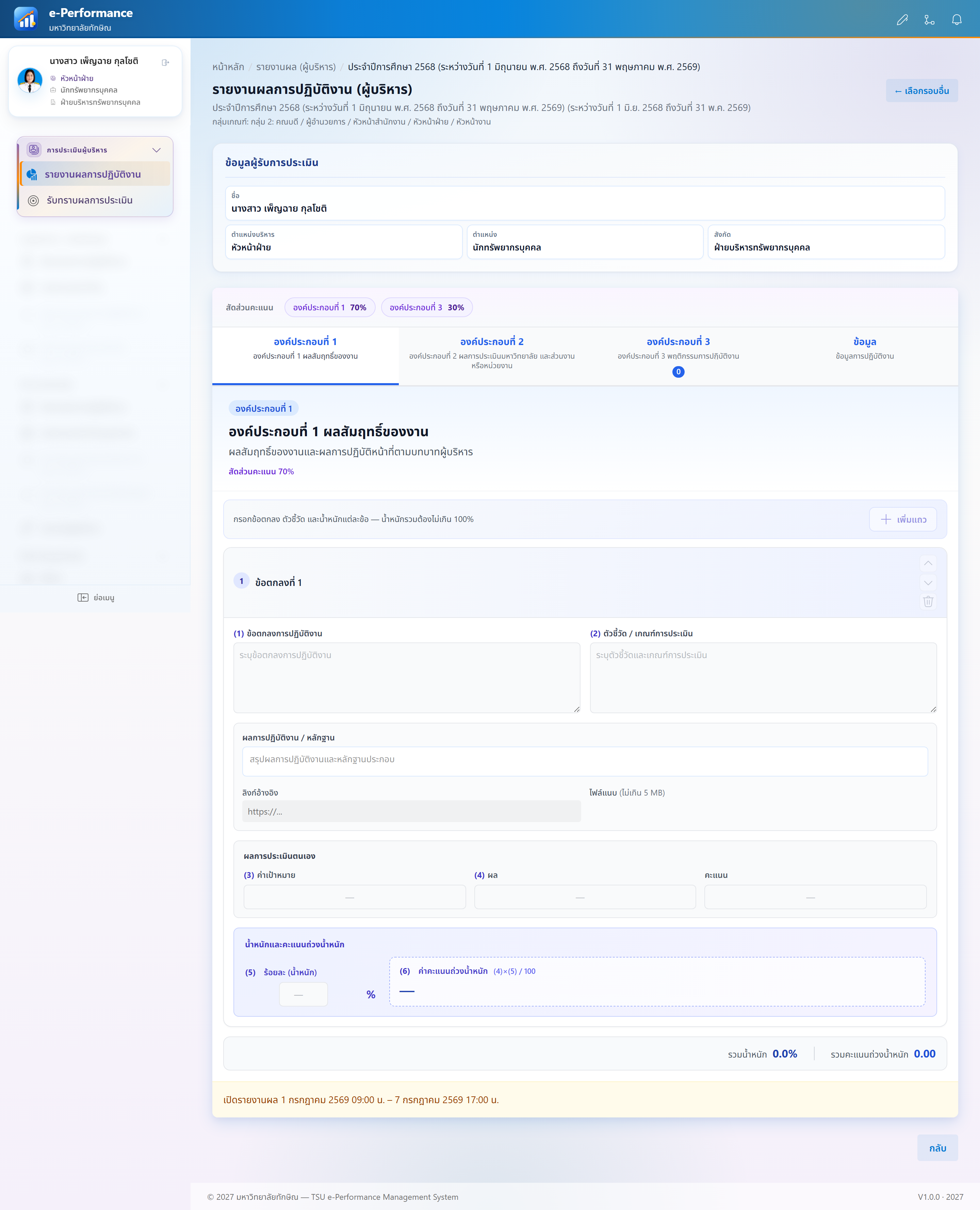The width and height of the screenshot is (980, 1210).
Task: Open รับทราบผลการประเมิน sidebar item
Action: pos(95,200)
